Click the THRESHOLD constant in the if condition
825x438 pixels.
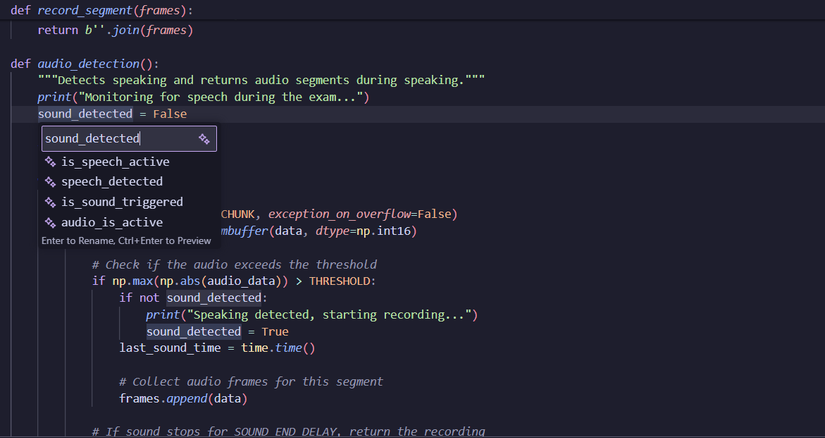341,281
